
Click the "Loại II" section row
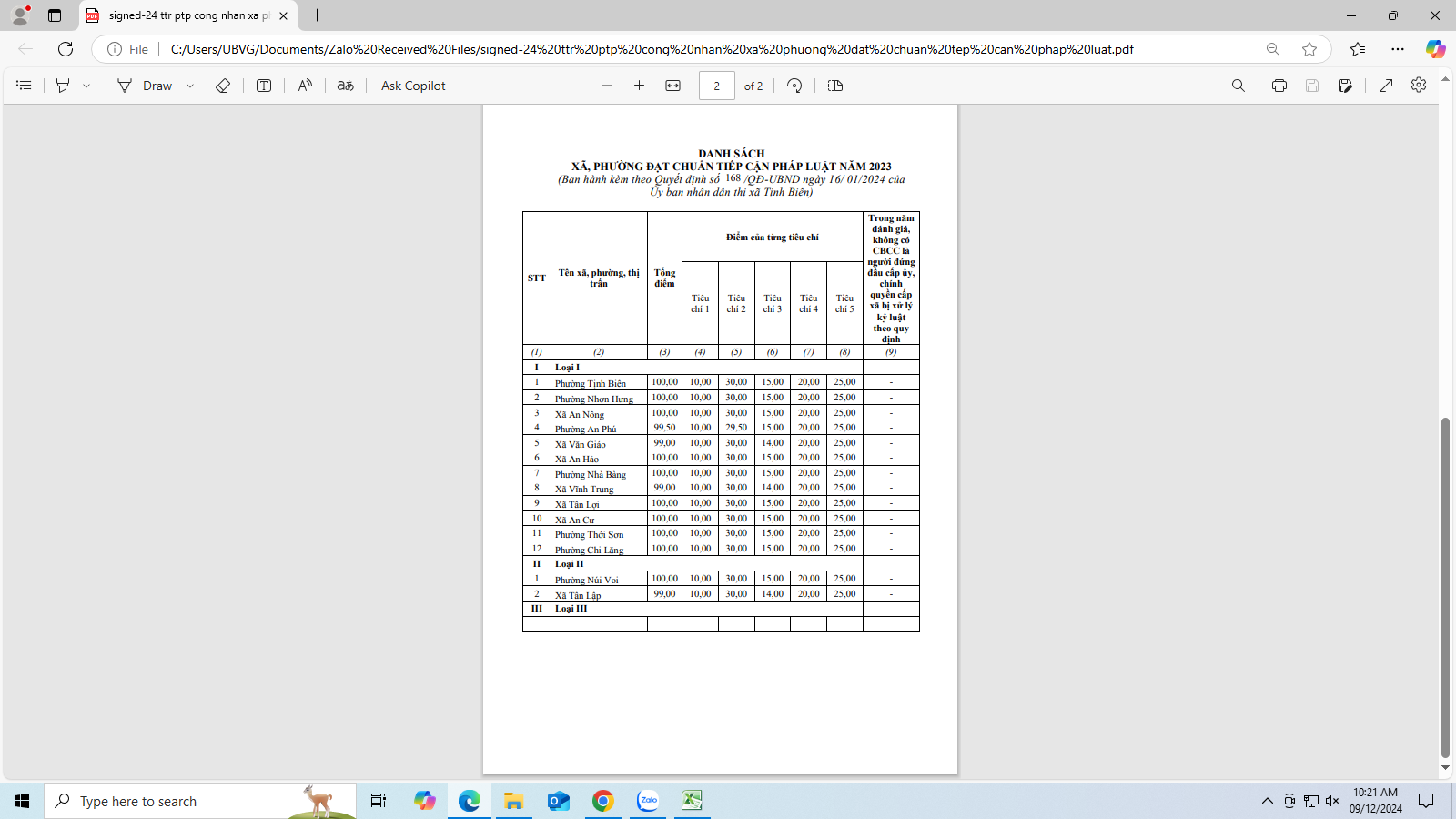tap(721, 564)
